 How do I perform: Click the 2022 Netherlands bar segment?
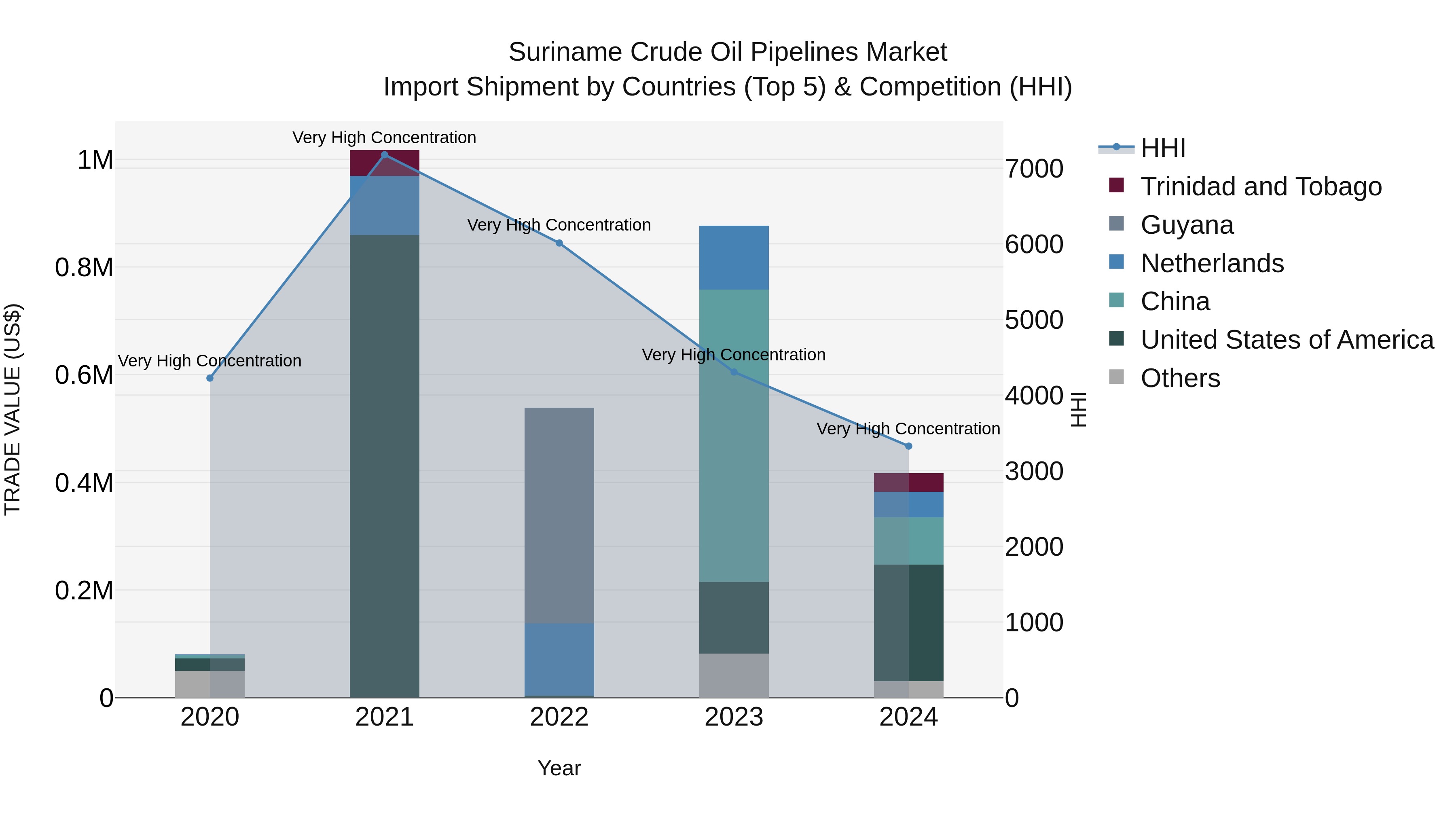point(560,660)
